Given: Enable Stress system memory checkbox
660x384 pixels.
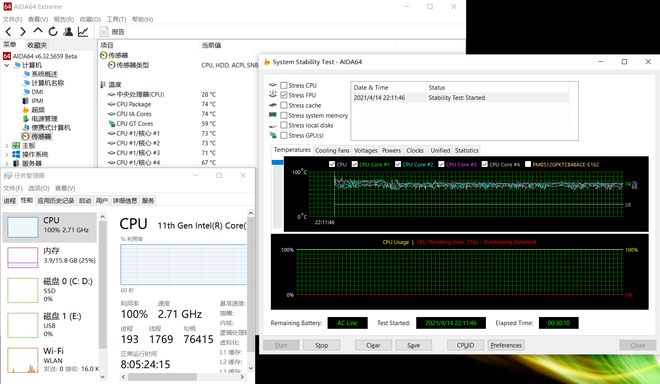Looking at the screenshot, I should tap(284, 115).
